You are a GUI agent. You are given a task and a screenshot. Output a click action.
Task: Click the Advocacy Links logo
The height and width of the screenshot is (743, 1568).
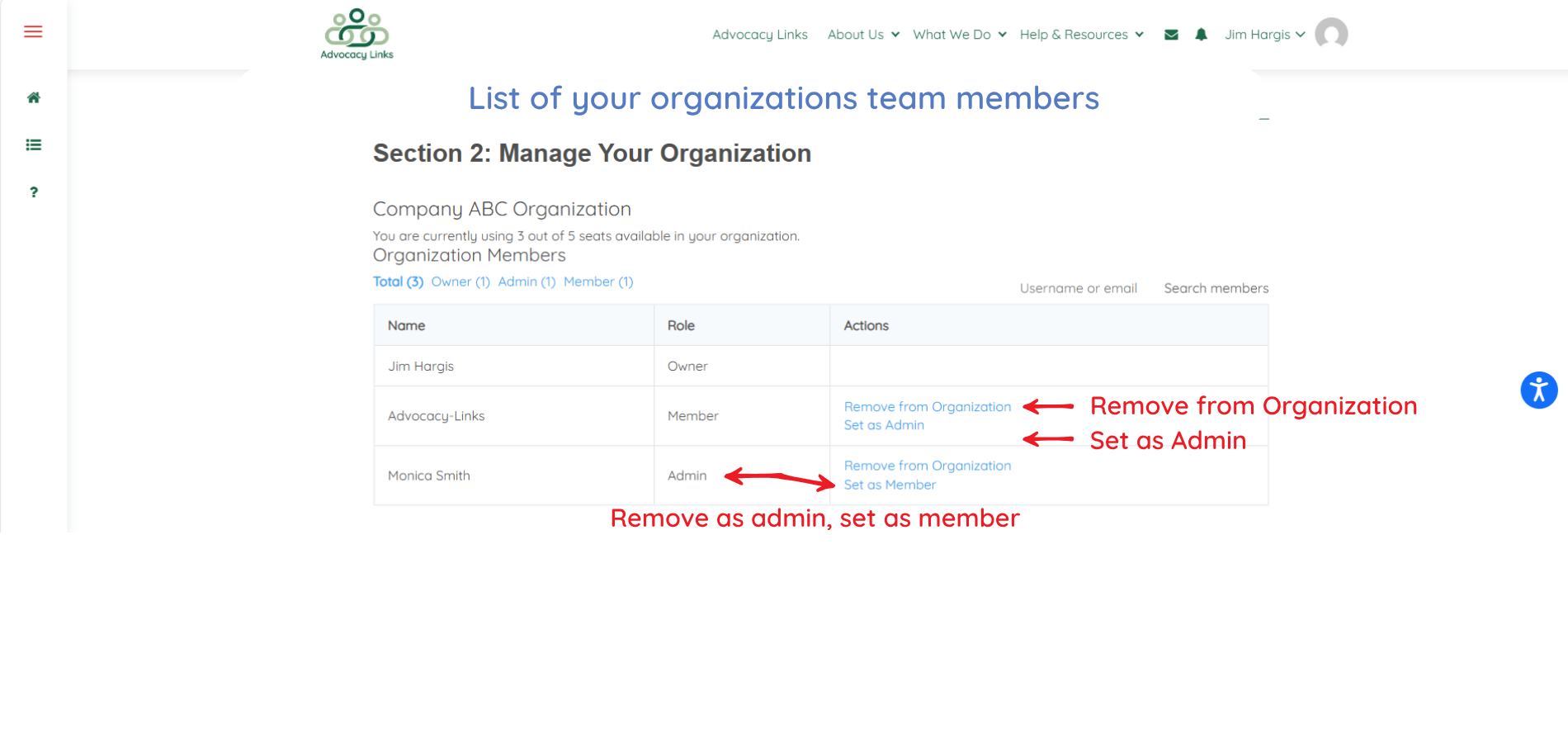(x=357, y=34)
